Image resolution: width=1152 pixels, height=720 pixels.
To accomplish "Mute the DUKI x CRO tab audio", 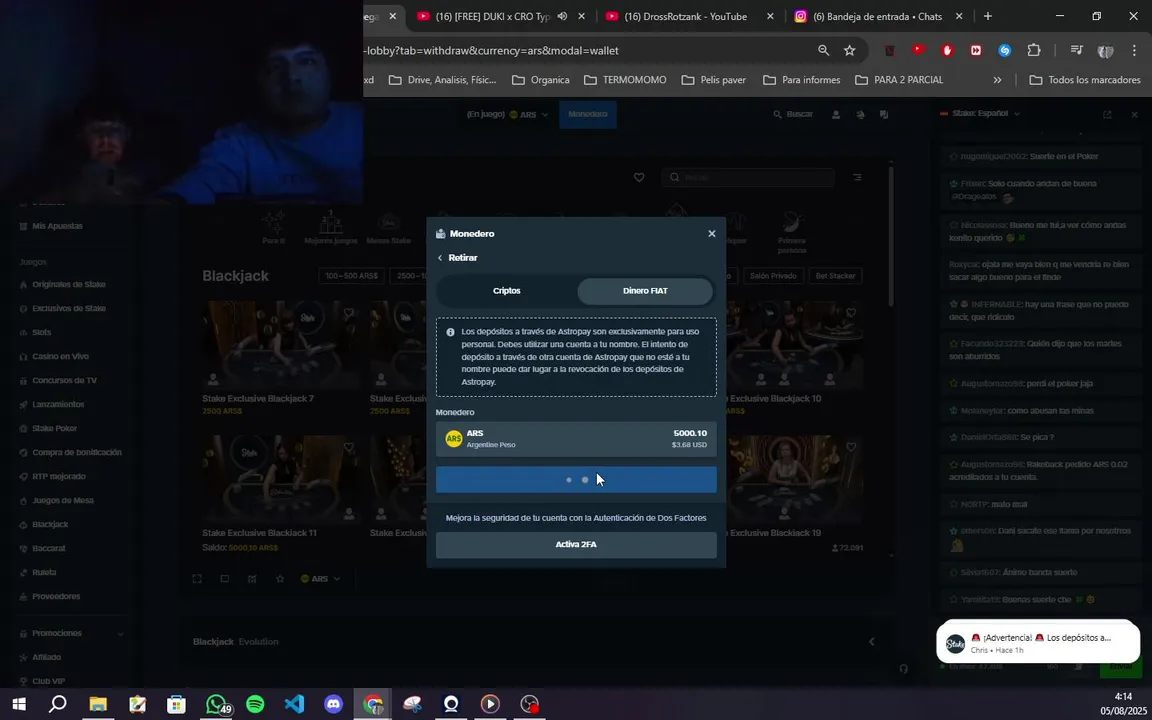I will 562,16.
